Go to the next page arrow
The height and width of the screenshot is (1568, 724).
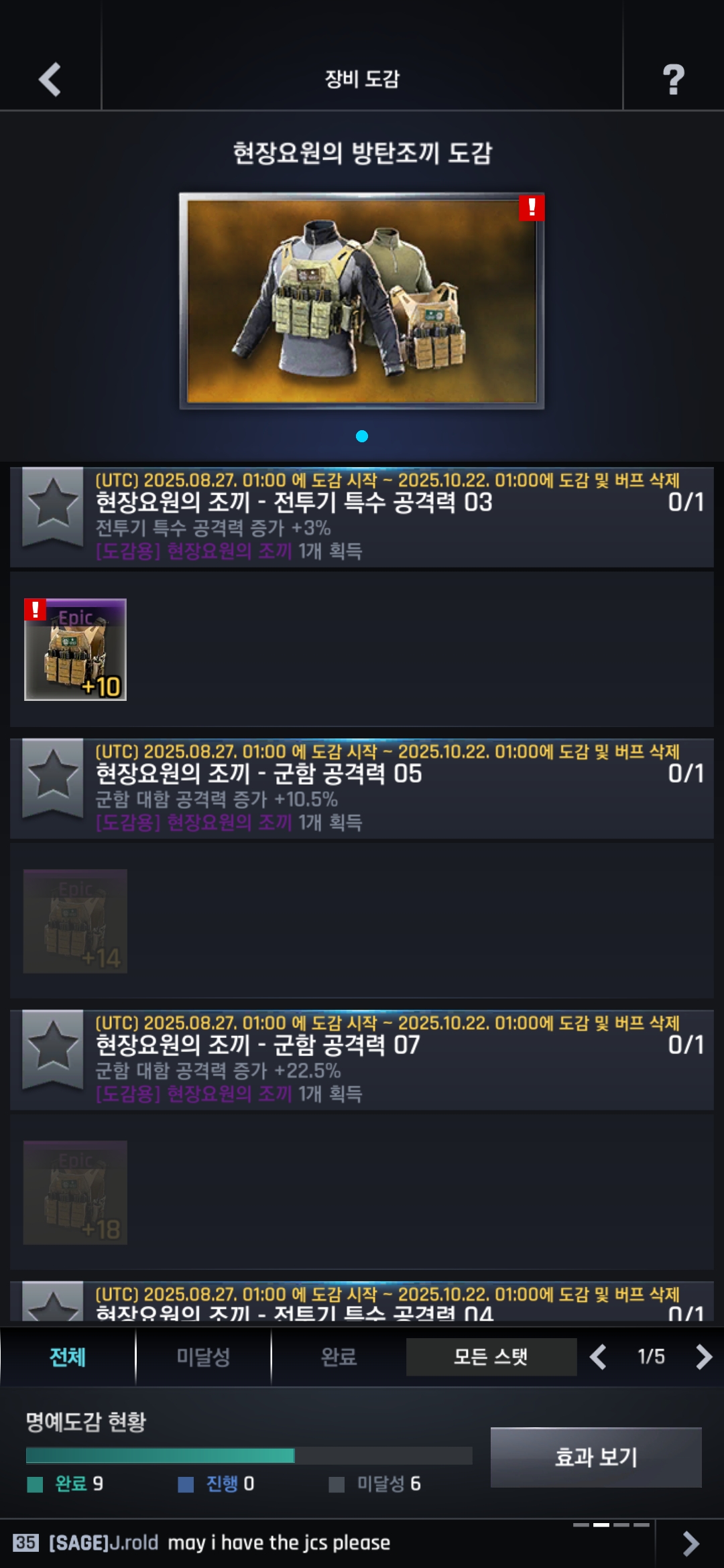[x=703, y=1357]
